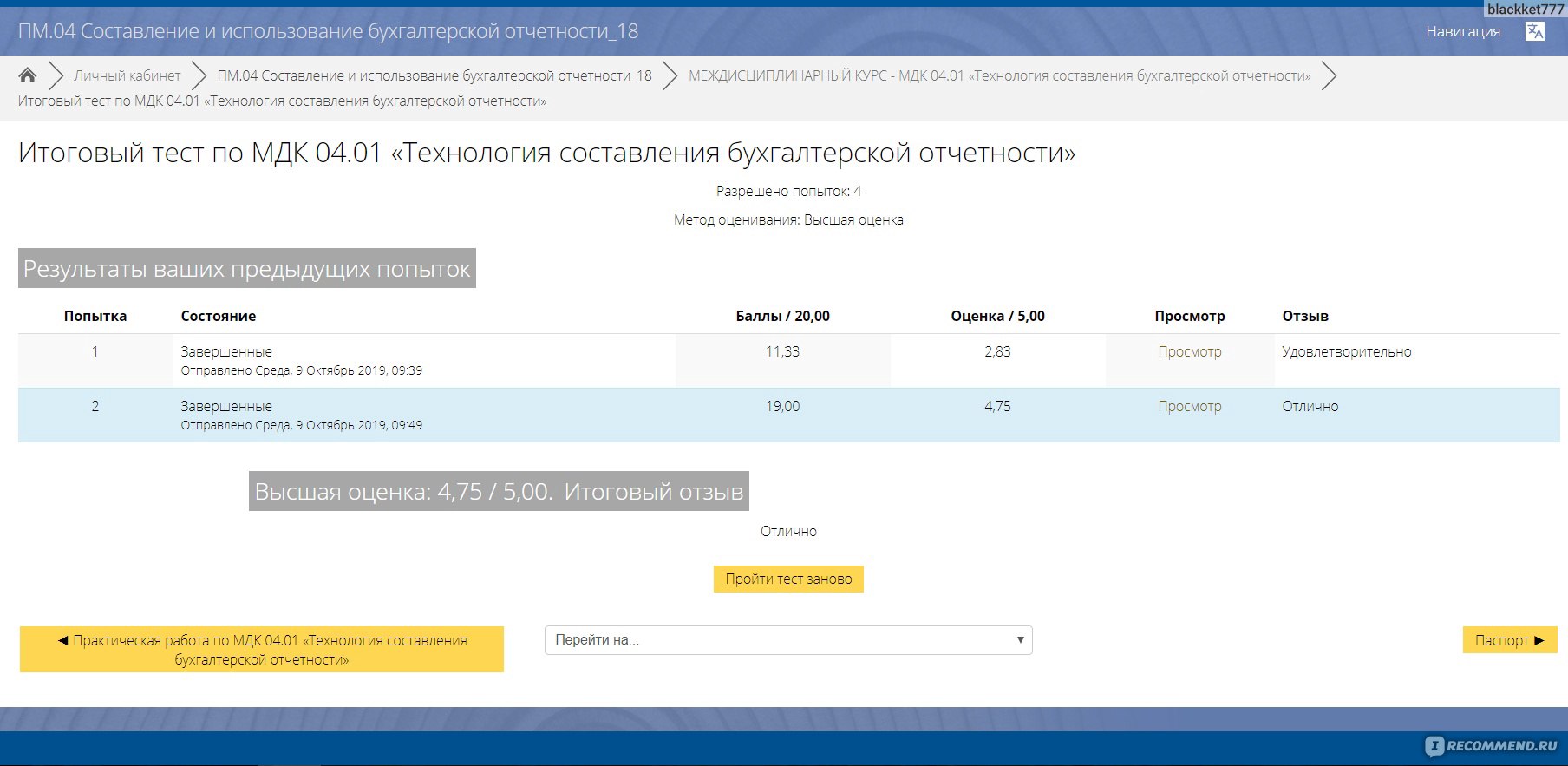Go to next activity Паспорт
Screen dimensions: 1568x766
1510,640
